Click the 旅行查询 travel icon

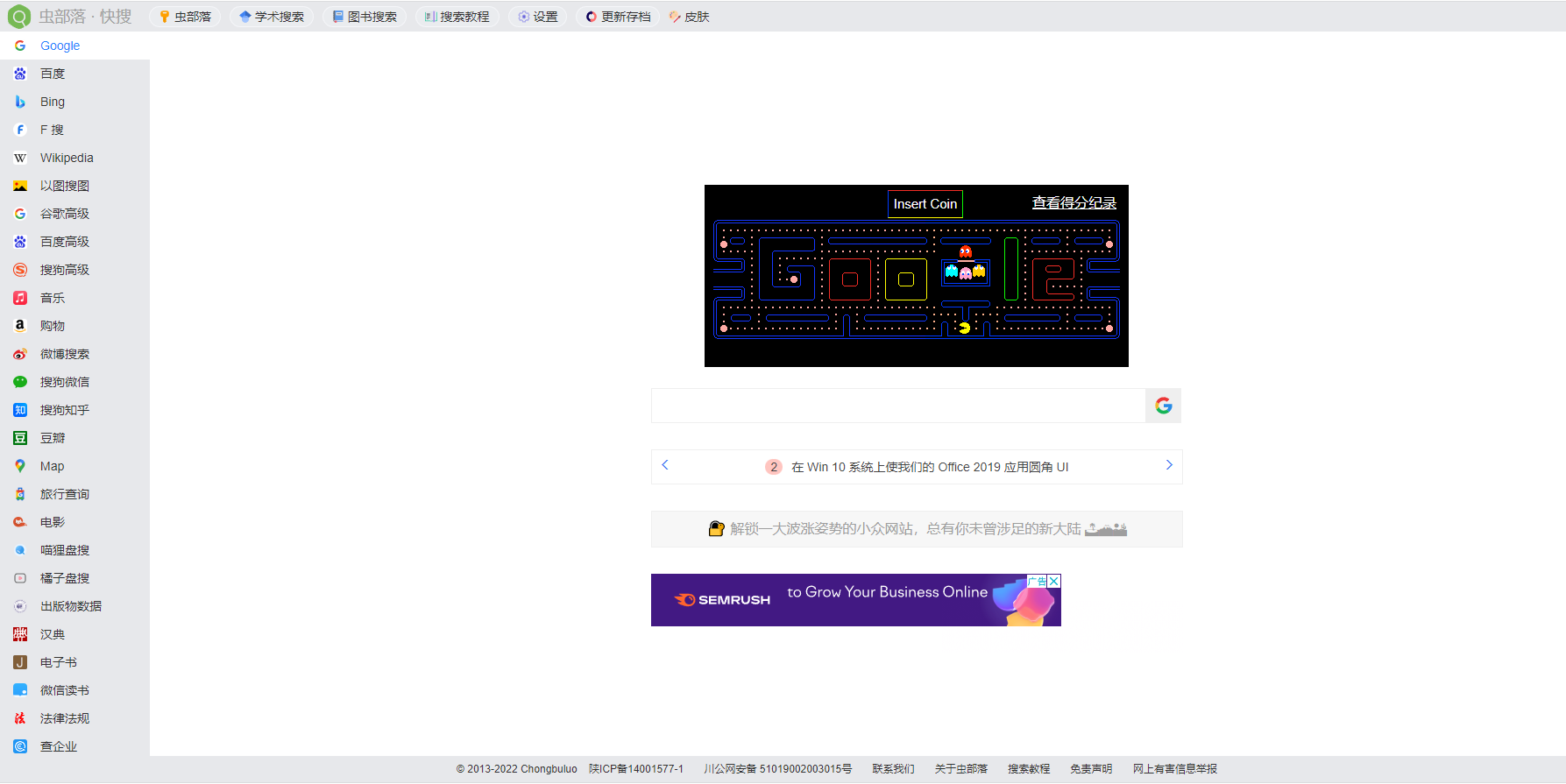coord(20,494)
